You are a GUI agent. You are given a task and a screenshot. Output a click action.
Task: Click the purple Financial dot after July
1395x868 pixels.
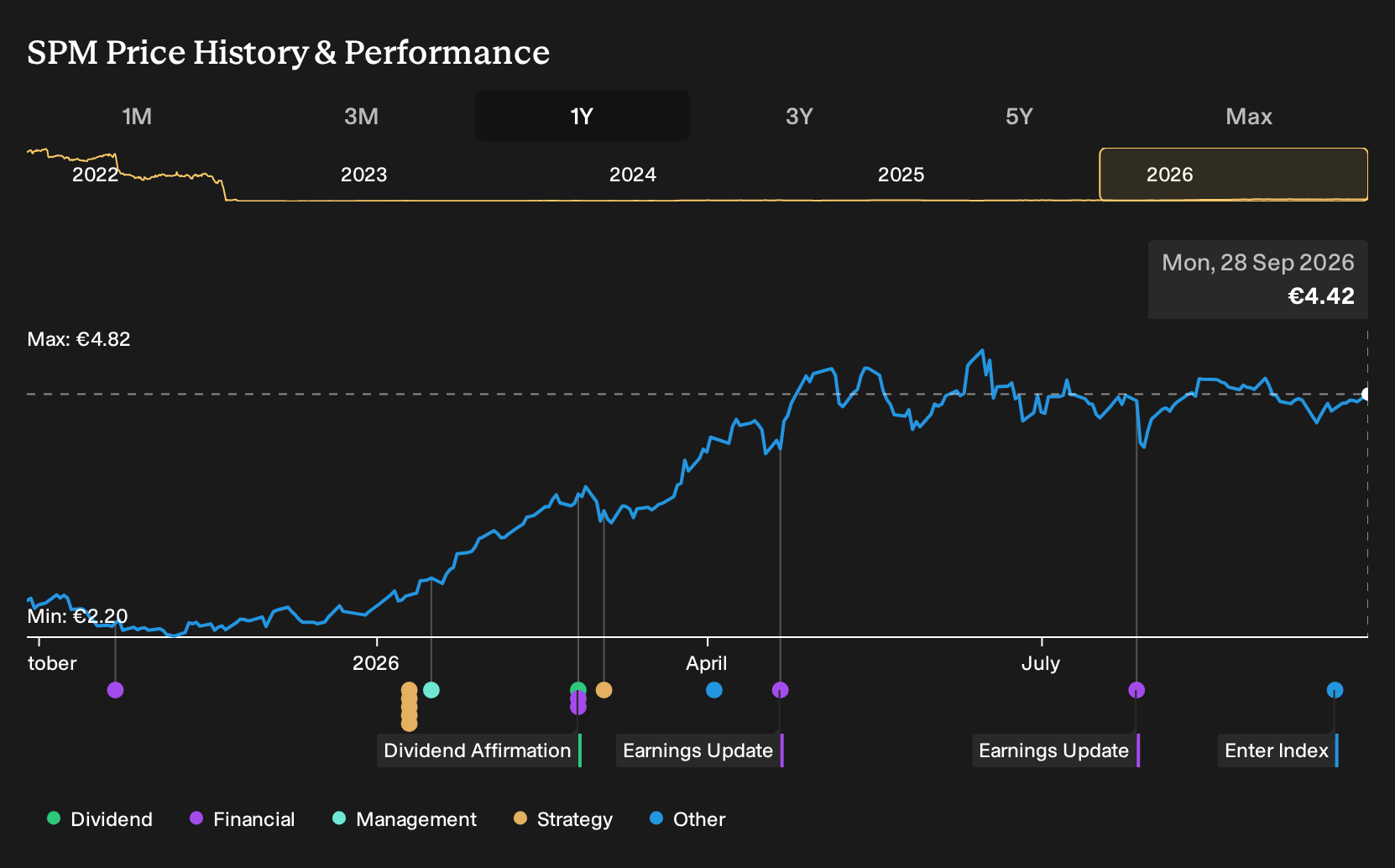coord(1136,690)
